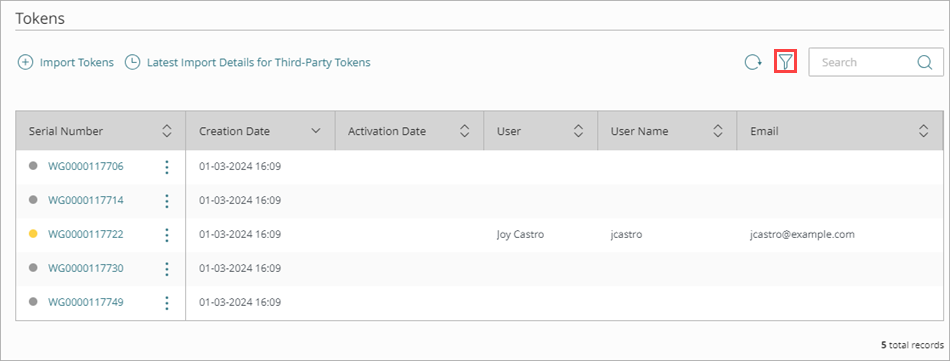
Task: Sort the User Name column arrows
Action: click(x=718, y=131)
